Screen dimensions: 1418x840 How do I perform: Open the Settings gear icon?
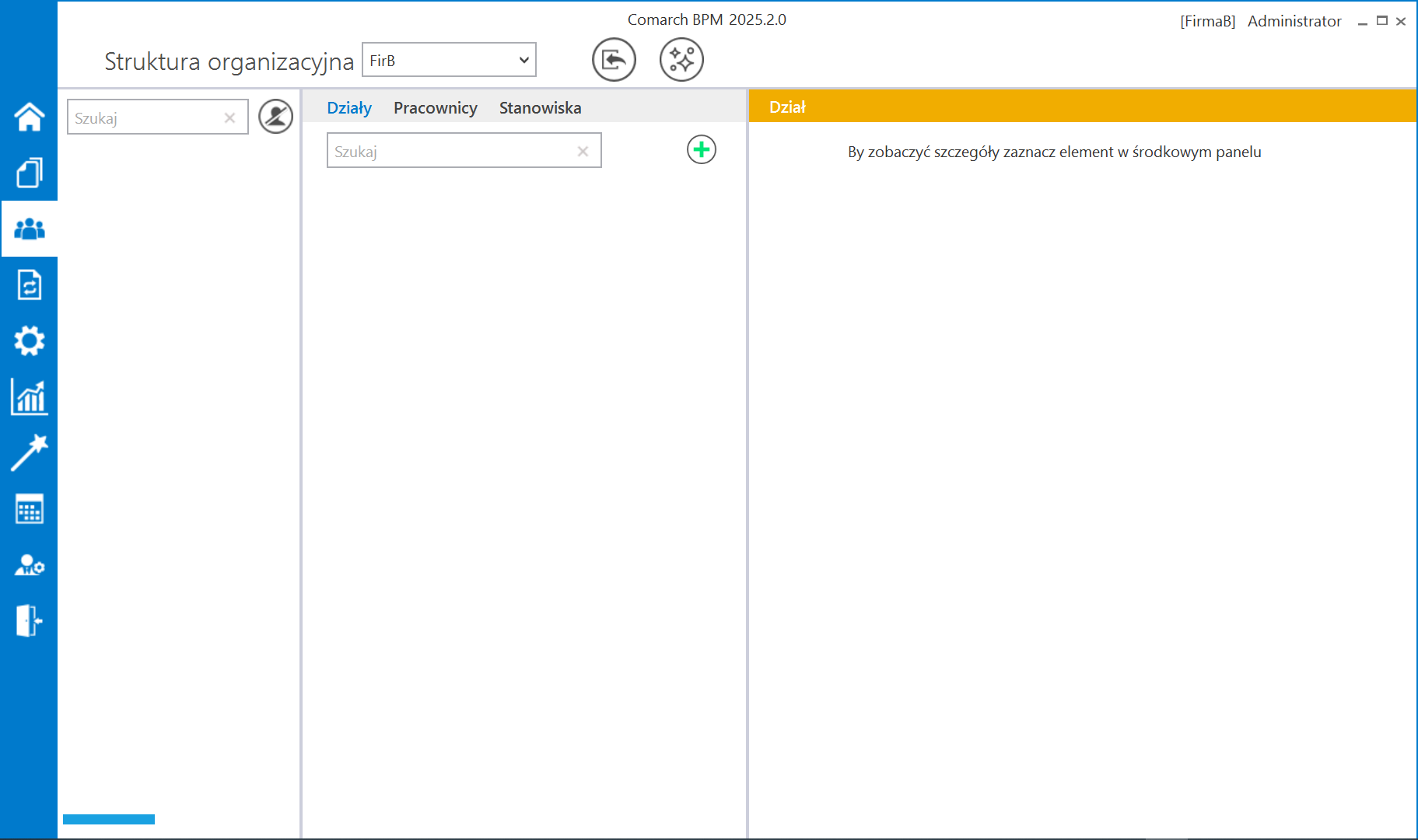(x=29, y=341)
